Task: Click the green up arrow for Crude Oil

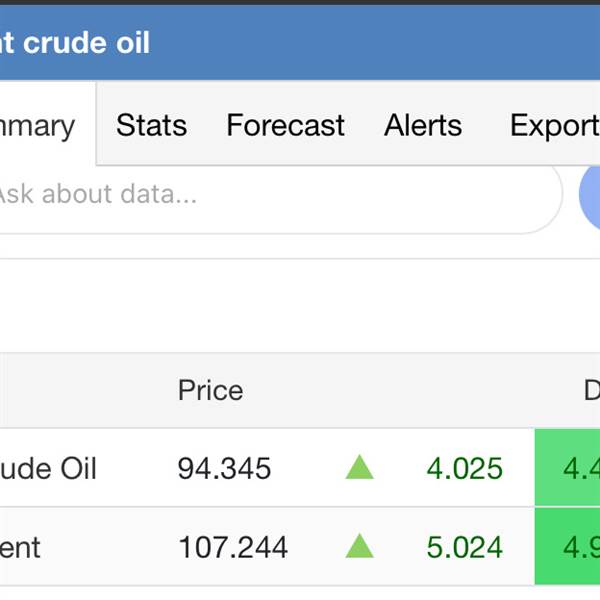Action: 360,467
